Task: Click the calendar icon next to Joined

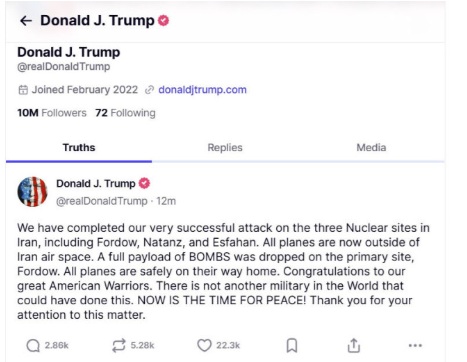Action: point(23,90)
